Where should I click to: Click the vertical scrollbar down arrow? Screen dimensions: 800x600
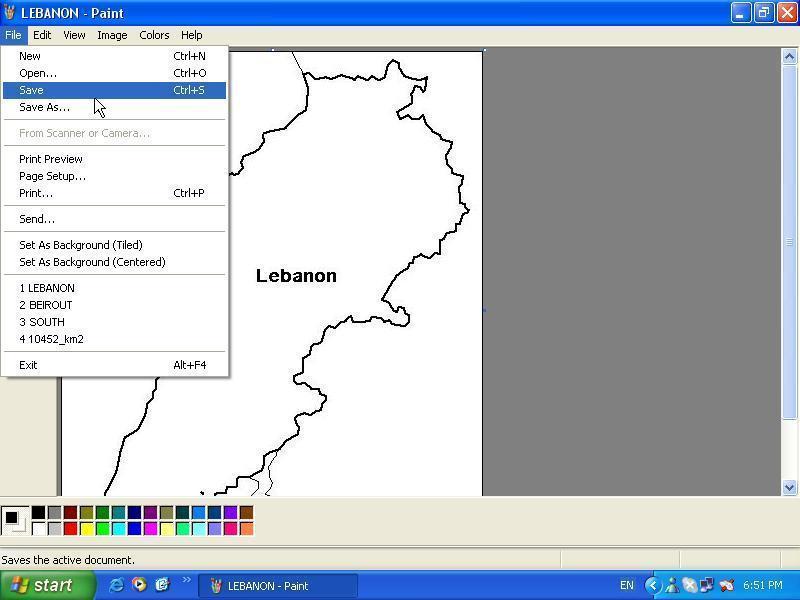[x=789, y=487]
